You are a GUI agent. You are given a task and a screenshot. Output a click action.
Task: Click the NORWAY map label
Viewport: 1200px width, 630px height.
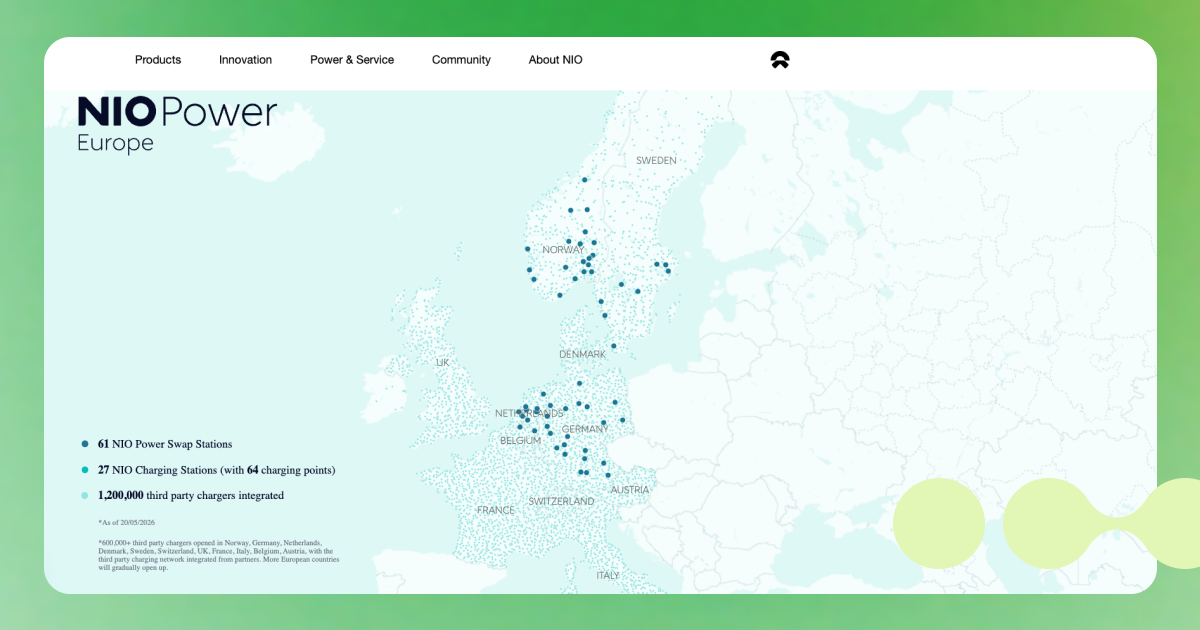tap(563, 250)
